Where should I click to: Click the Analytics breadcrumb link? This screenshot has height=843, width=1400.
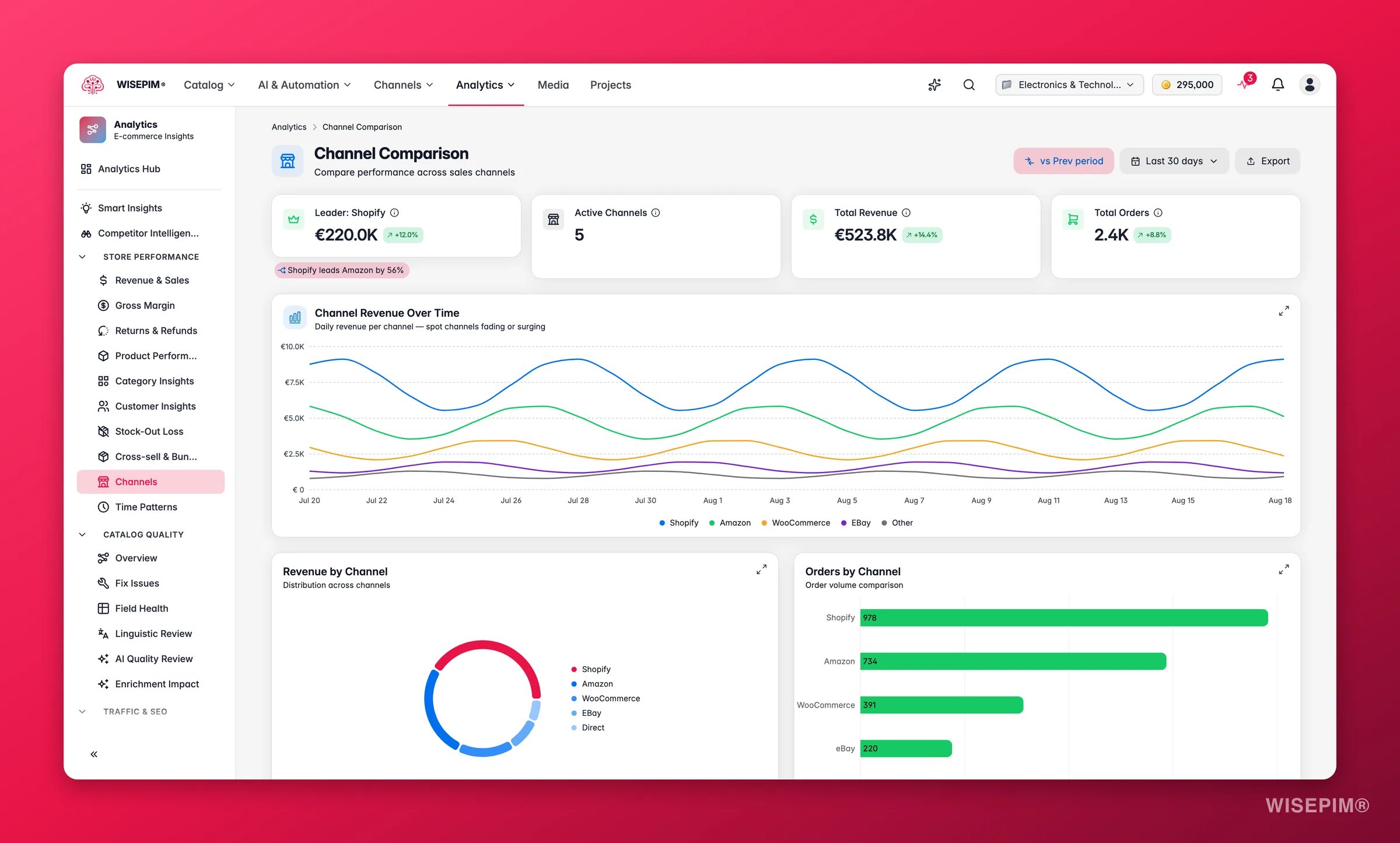point(289,127)
